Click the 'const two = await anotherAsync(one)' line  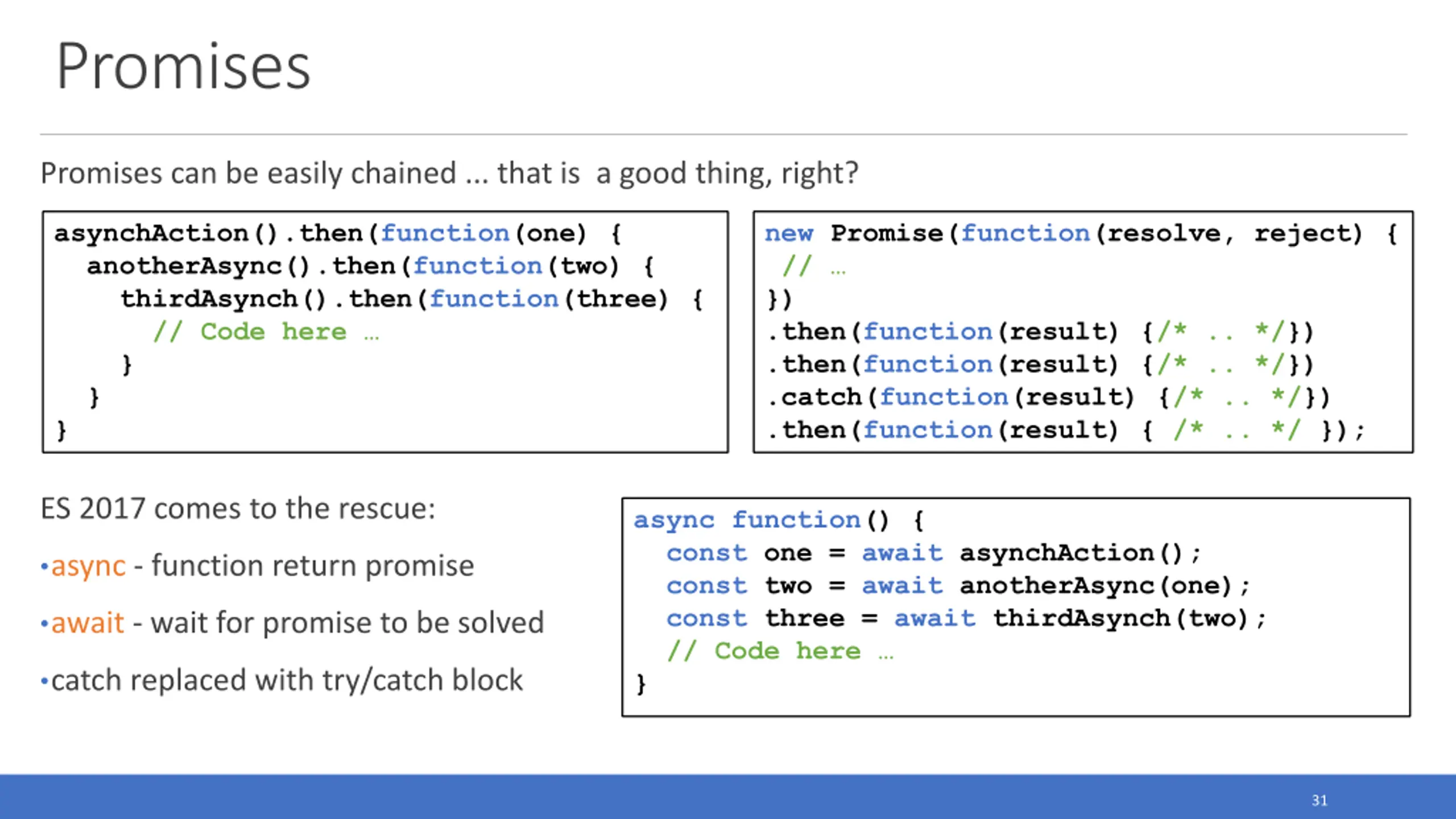coord(958,586)
